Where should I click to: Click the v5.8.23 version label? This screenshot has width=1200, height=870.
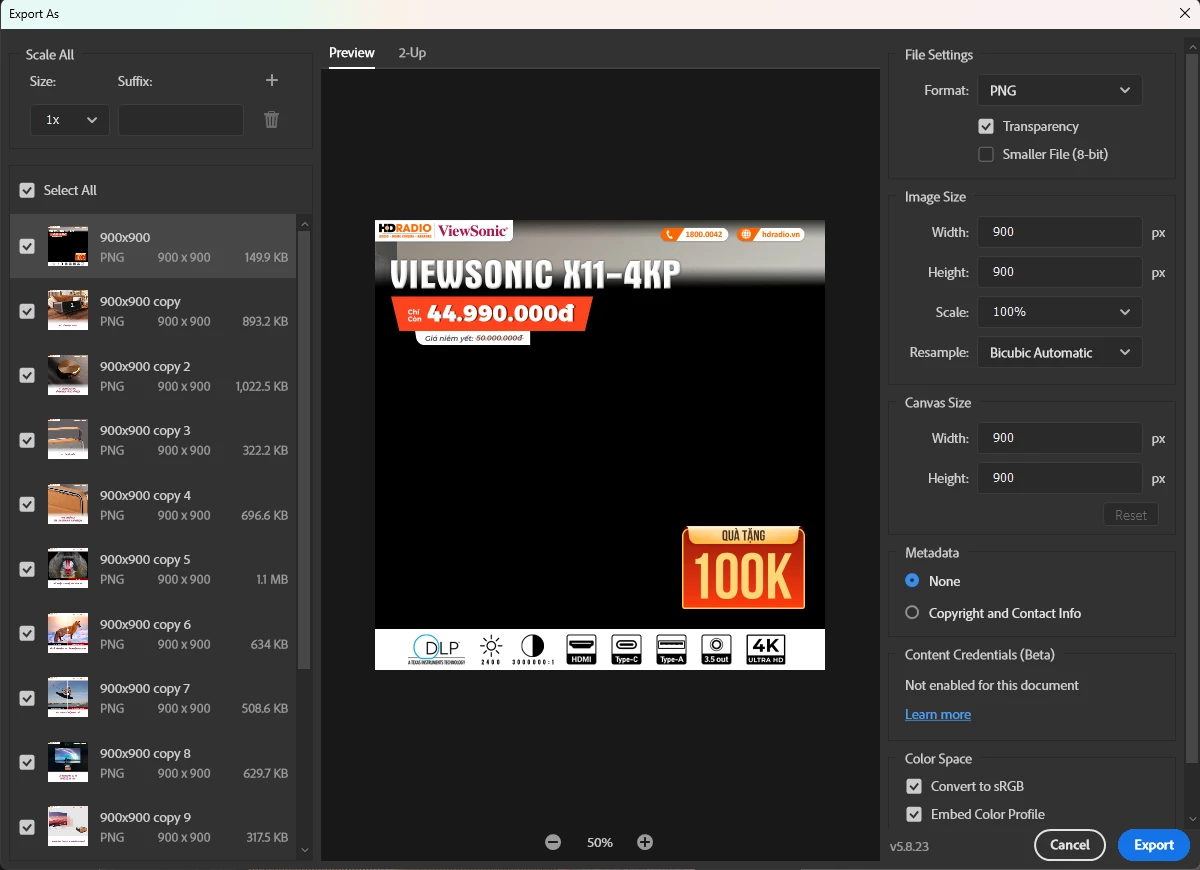click(x=910, y=847)
